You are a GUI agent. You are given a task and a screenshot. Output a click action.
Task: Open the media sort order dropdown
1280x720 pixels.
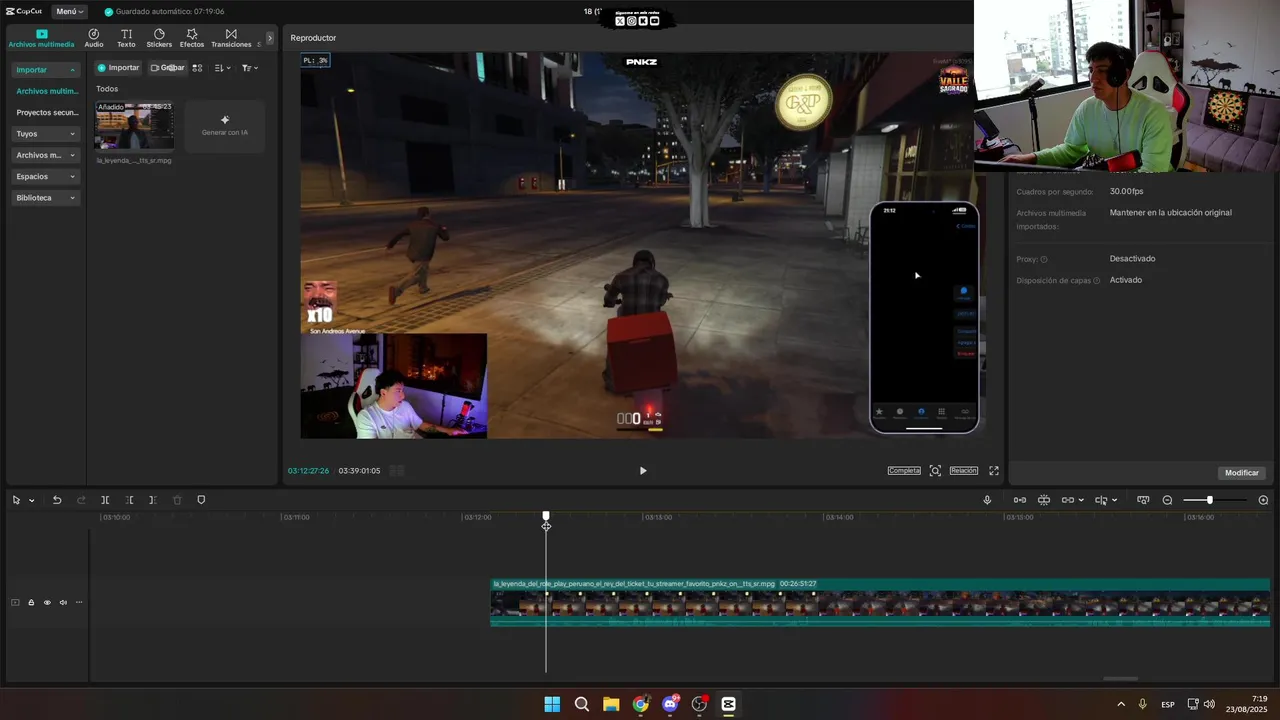click(223, 68)
